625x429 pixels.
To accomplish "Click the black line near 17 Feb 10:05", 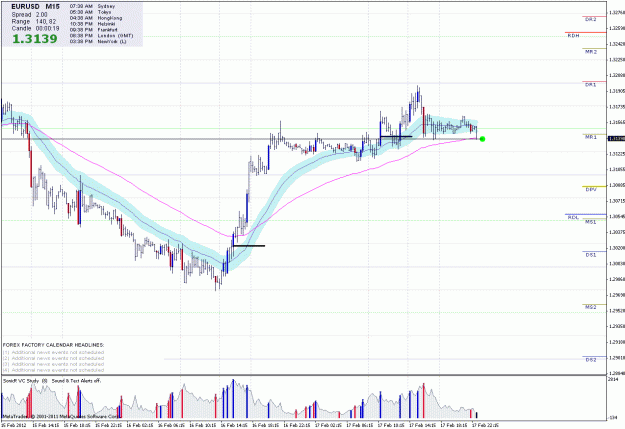I will point(396,137).
